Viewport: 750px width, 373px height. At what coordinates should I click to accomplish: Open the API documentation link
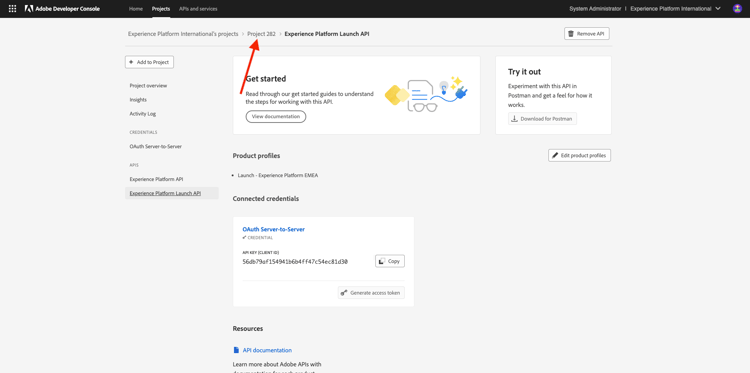266,350
